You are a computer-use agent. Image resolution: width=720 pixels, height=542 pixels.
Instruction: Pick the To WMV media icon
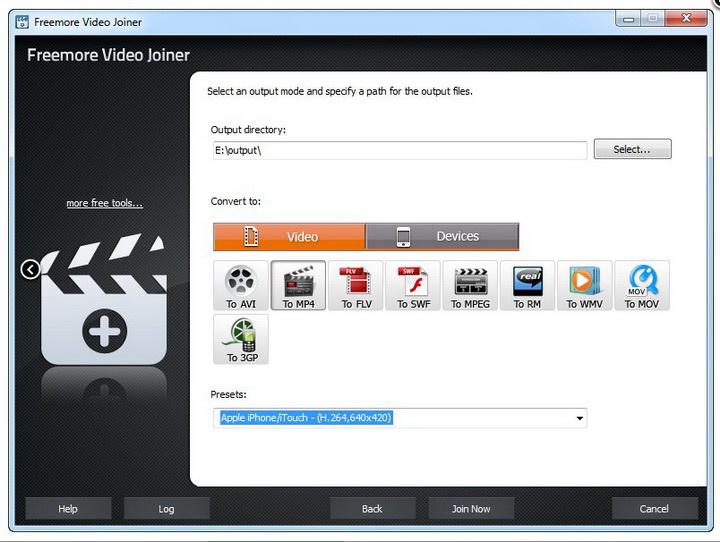point(585,285)
